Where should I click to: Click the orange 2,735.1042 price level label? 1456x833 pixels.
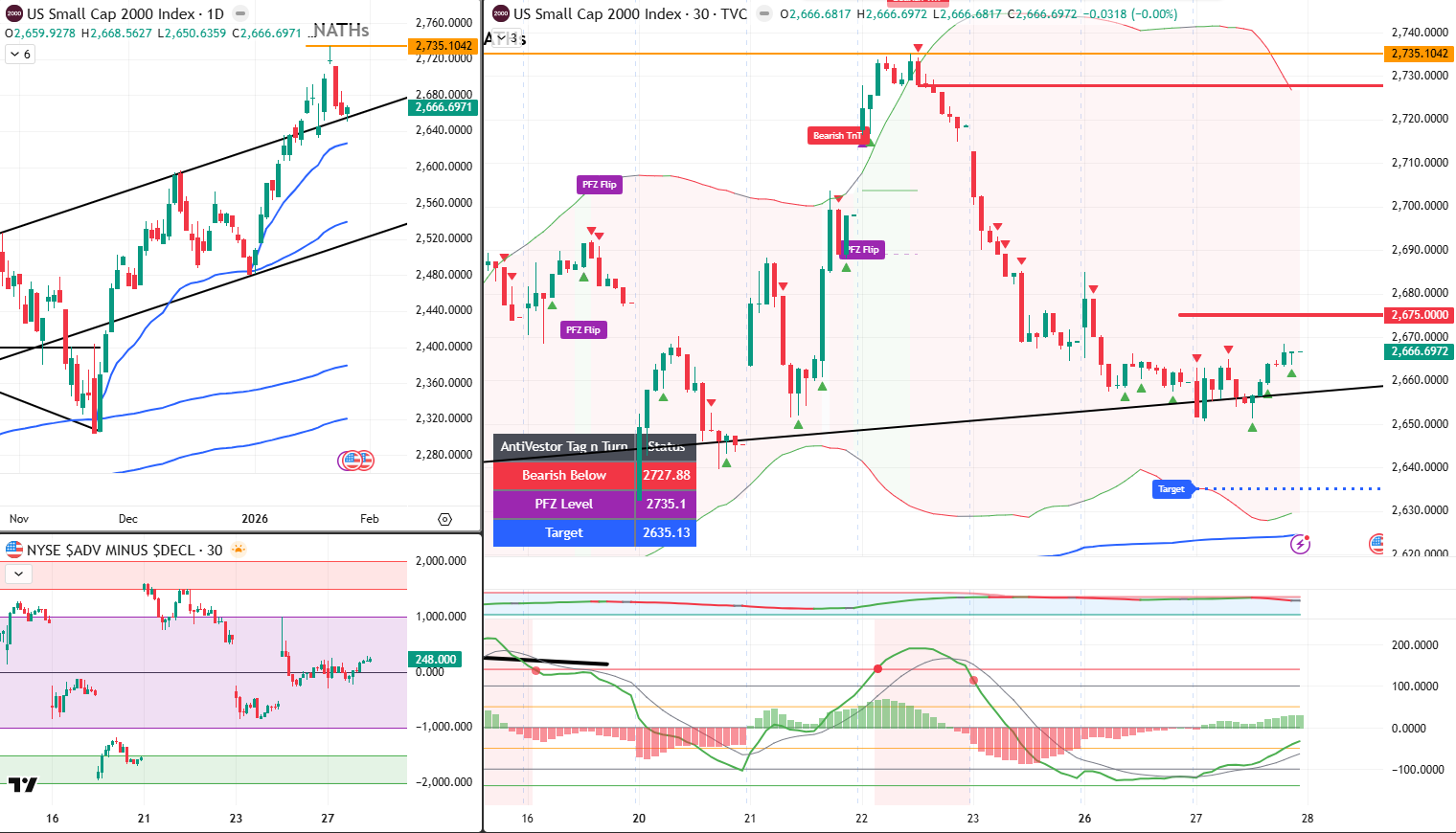point(1422,55)
